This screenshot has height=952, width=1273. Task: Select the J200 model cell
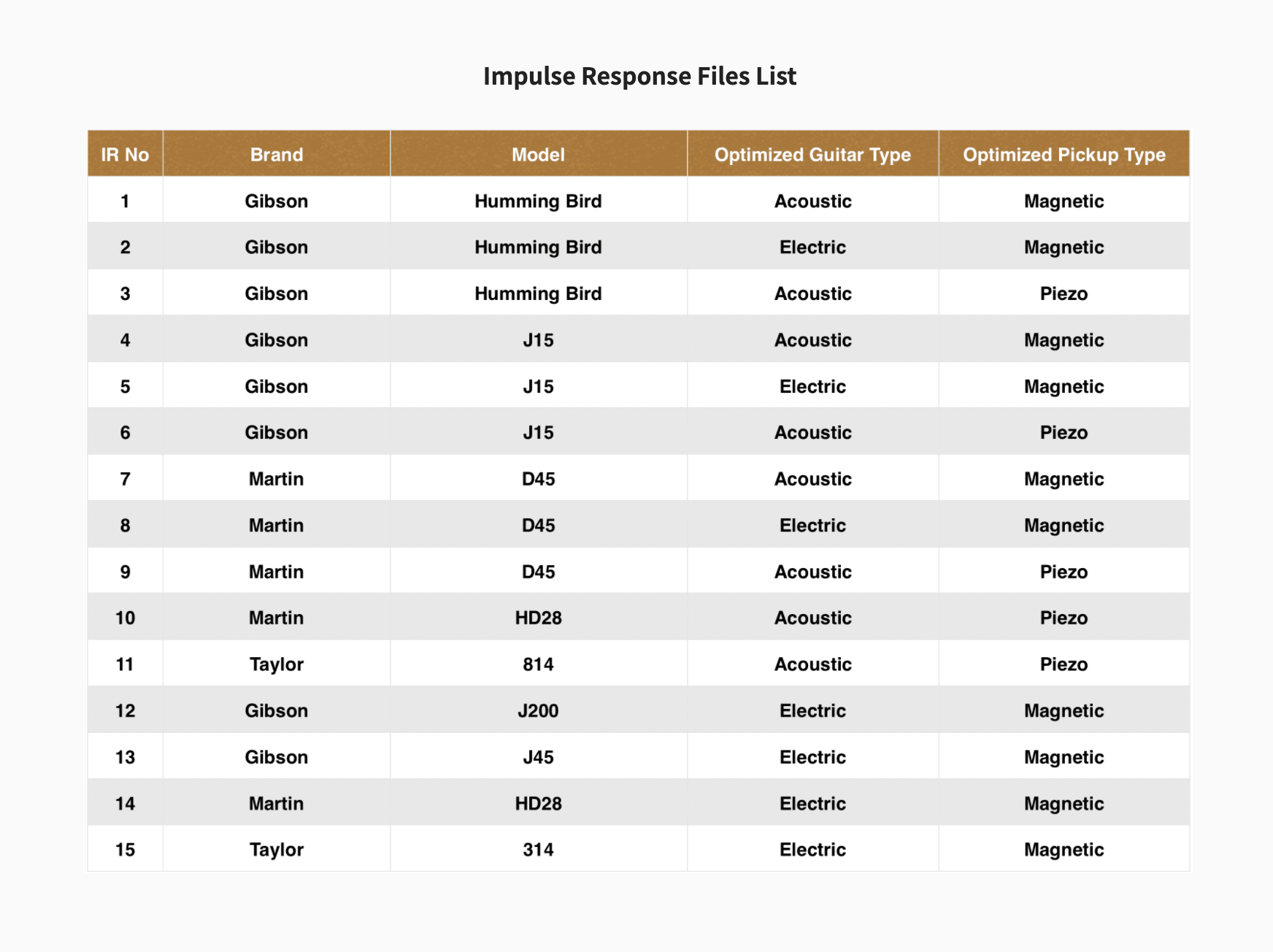[538, 711]
